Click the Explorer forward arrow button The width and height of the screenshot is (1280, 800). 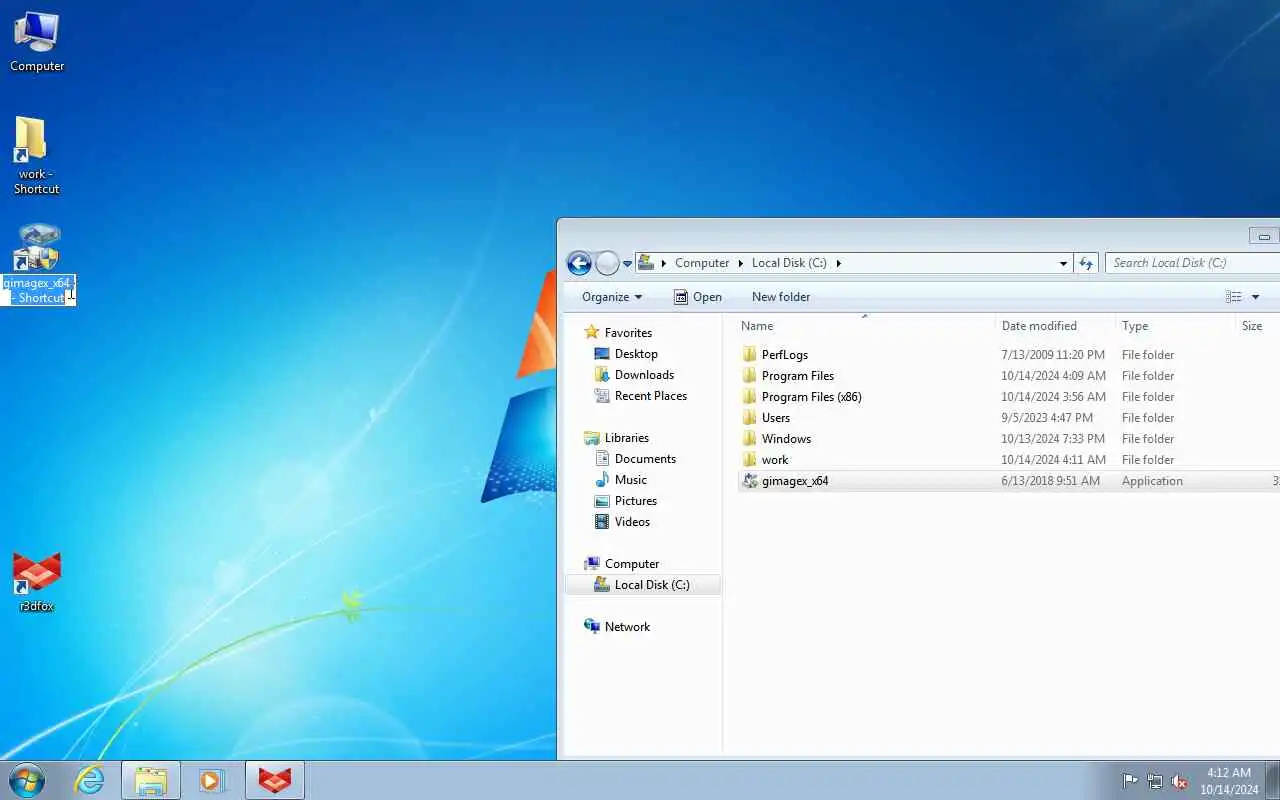pyautogui.click(x=607, y=263)
